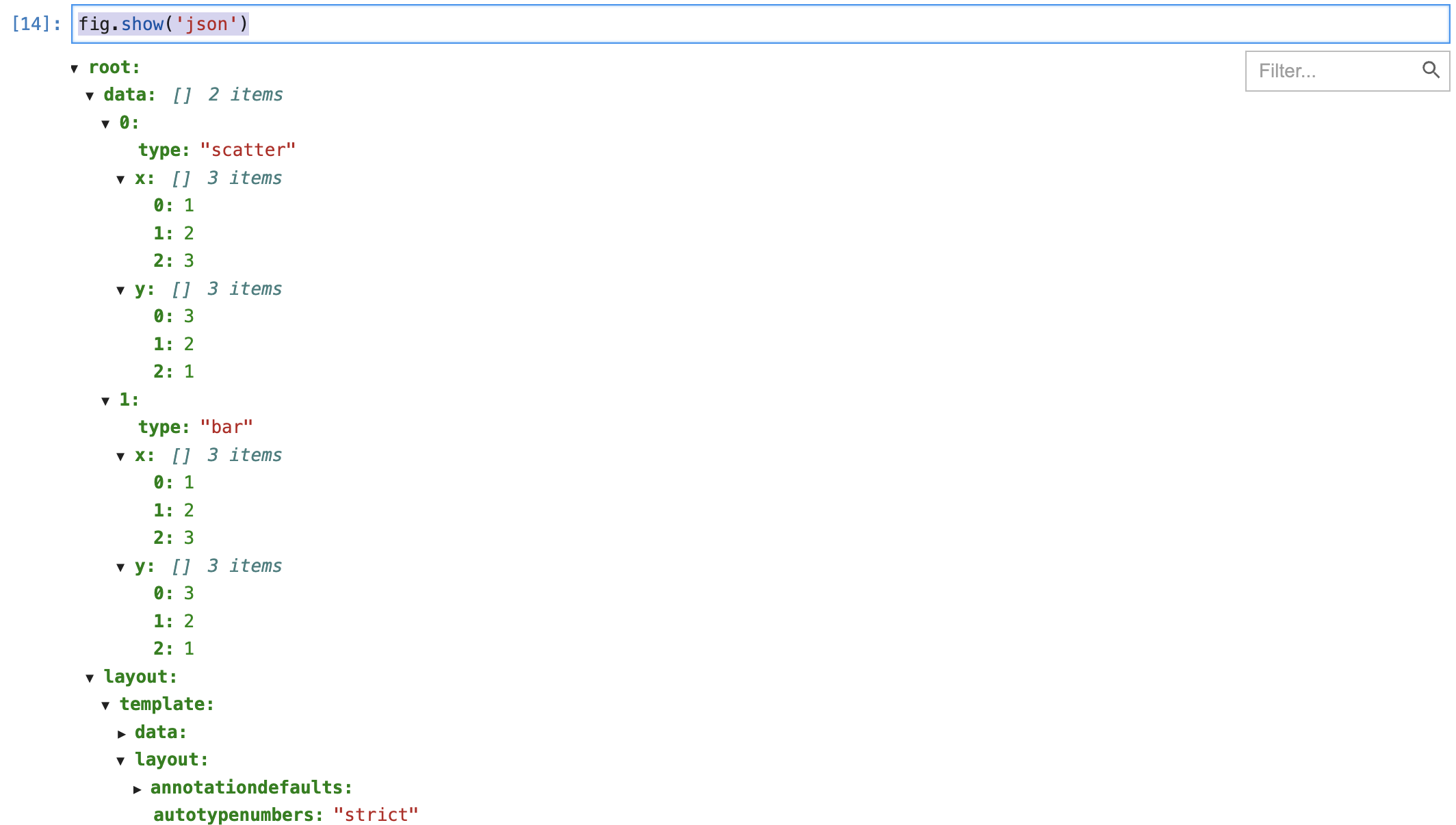Collapse the x array under the bar trace
Screen dimensions: 1456x825
(120, 456)
